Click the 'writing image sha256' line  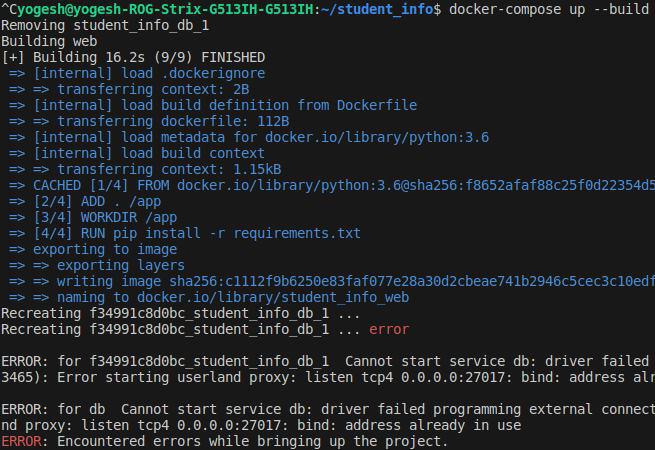332,281
